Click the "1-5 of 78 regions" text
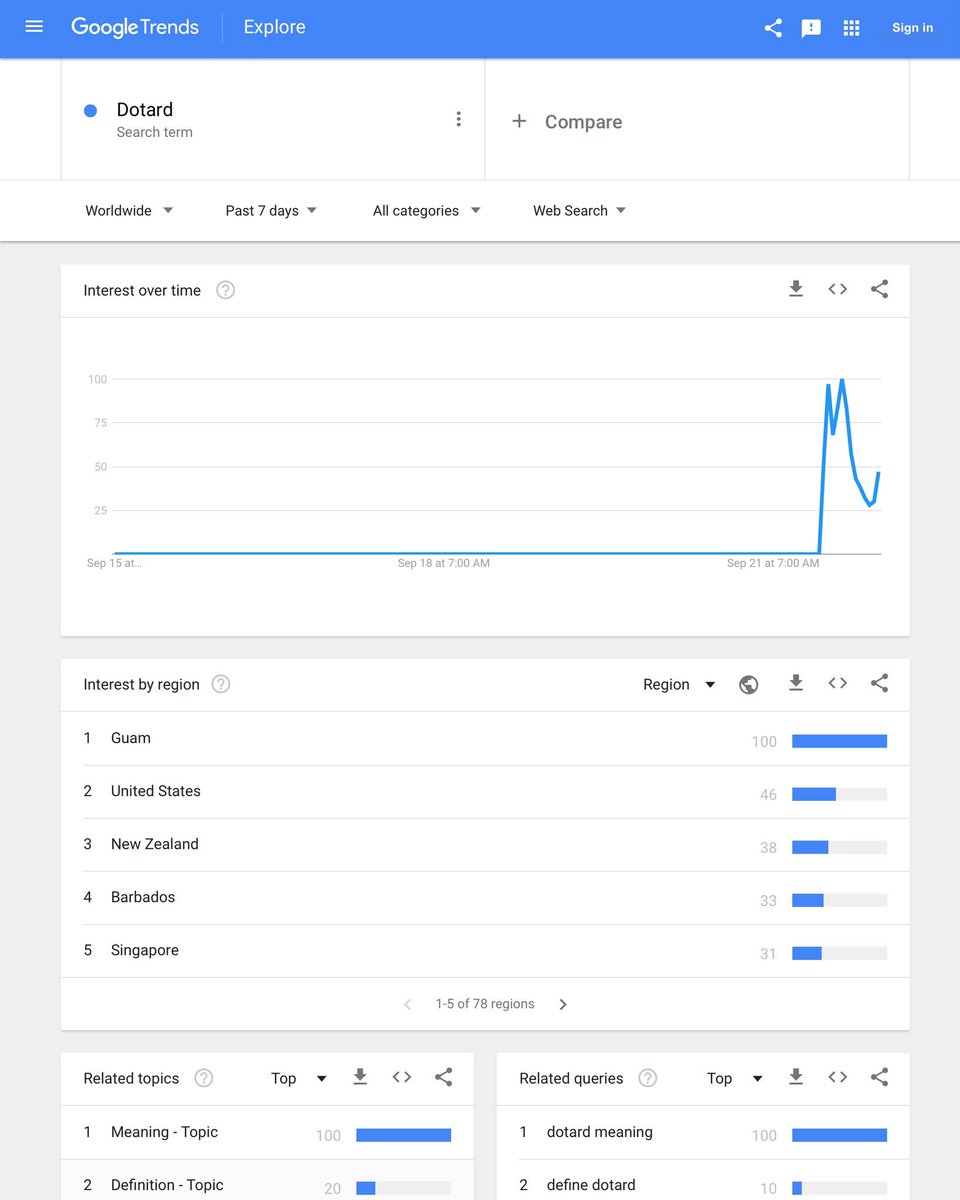 pyautogui.click(x=485, y=1004)
